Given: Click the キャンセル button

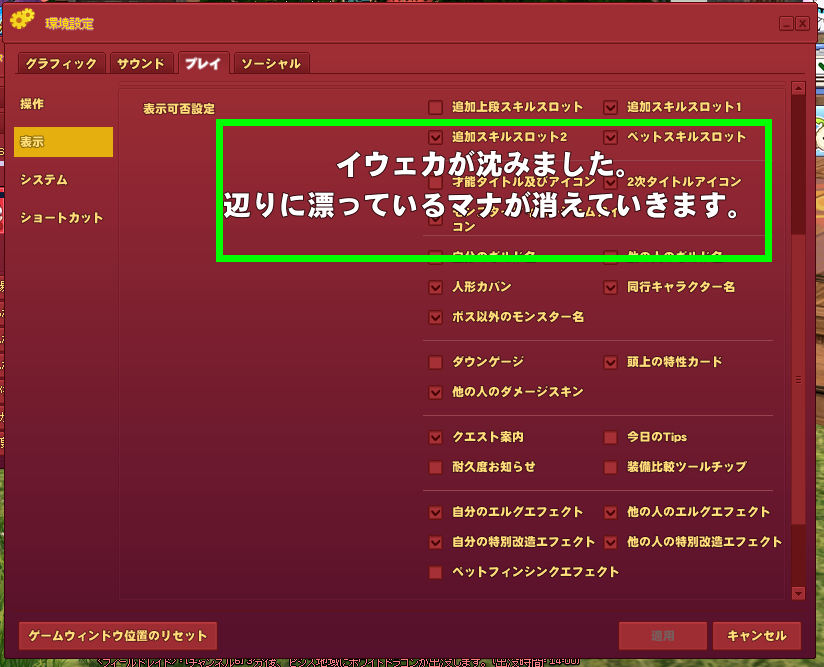Looking at the screenshot, I should click(x=757, y=636).
